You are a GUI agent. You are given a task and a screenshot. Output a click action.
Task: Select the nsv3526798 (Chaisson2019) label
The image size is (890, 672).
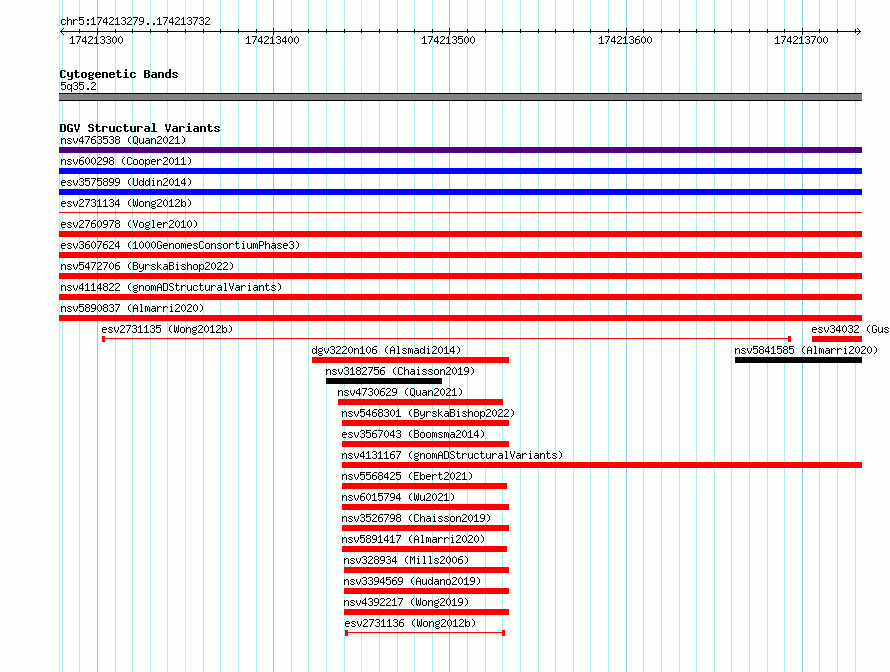click(x=416, y=518)
